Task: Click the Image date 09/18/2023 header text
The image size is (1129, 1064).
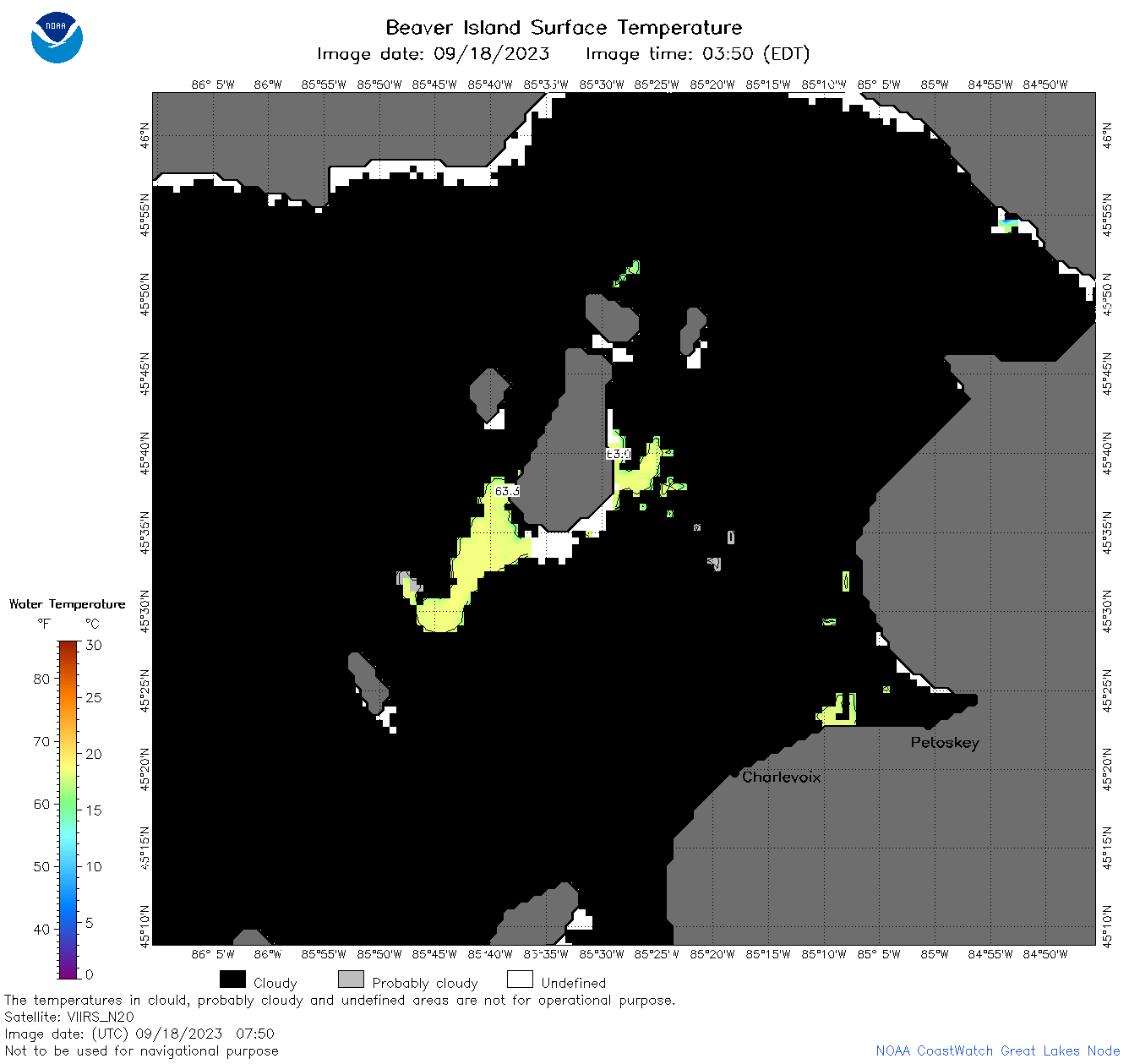Action: (x=433, y=54)
